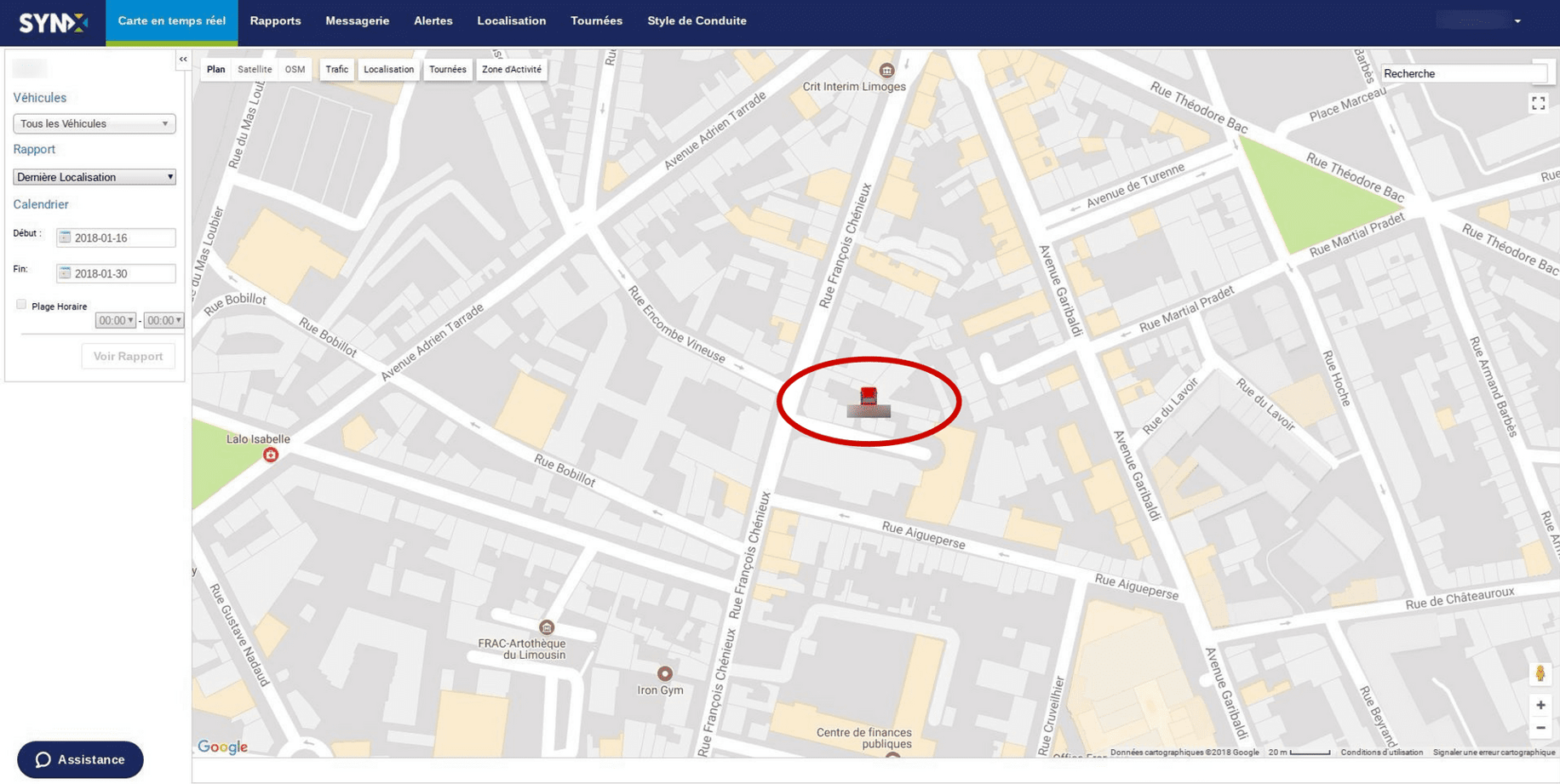Toggle the Trafic map layer
Viewport: 1560px width, 784px height.
(x=337, y=70)
